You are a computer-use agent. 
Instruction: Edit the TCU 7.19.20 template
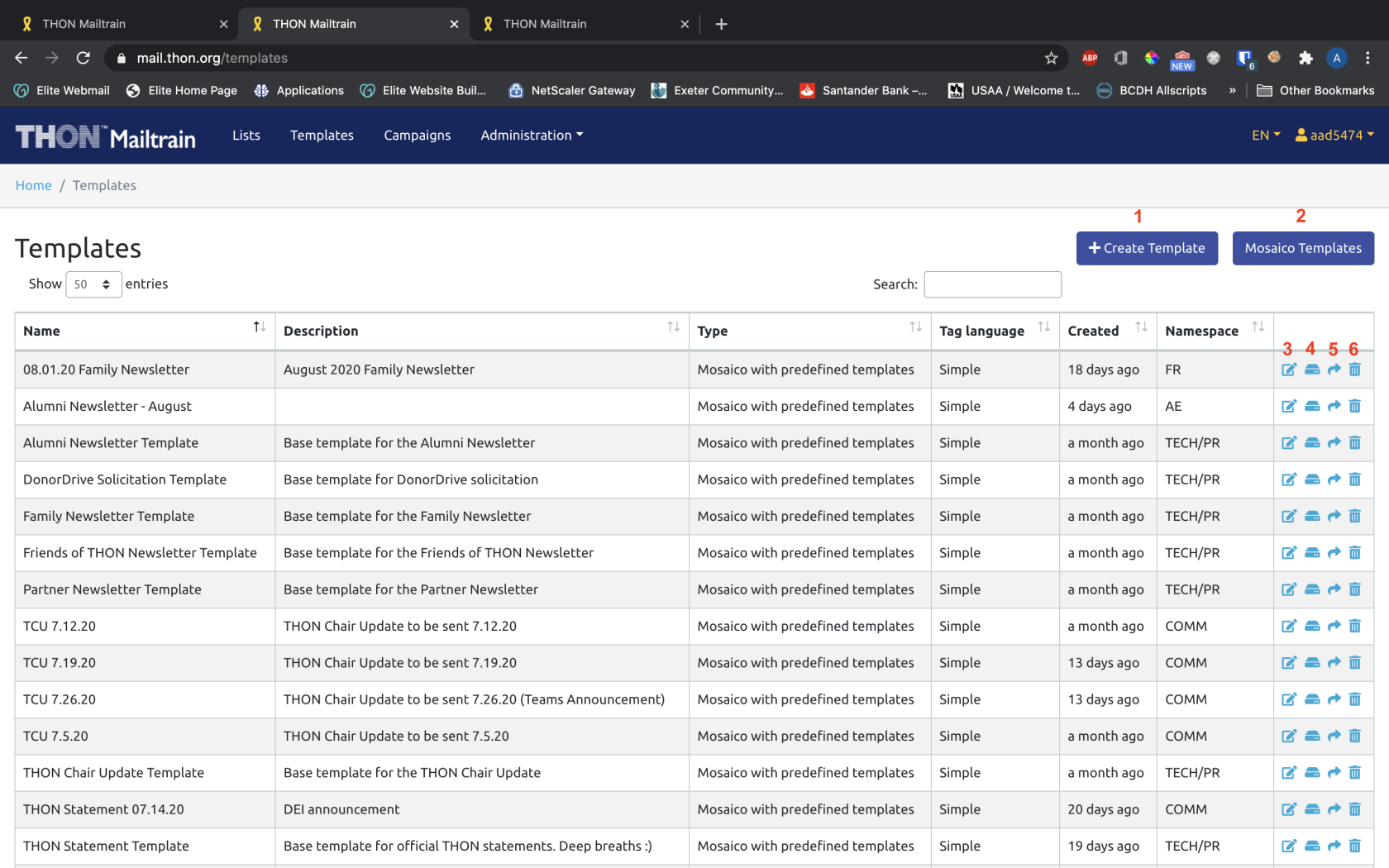(x=1289, y=663)
